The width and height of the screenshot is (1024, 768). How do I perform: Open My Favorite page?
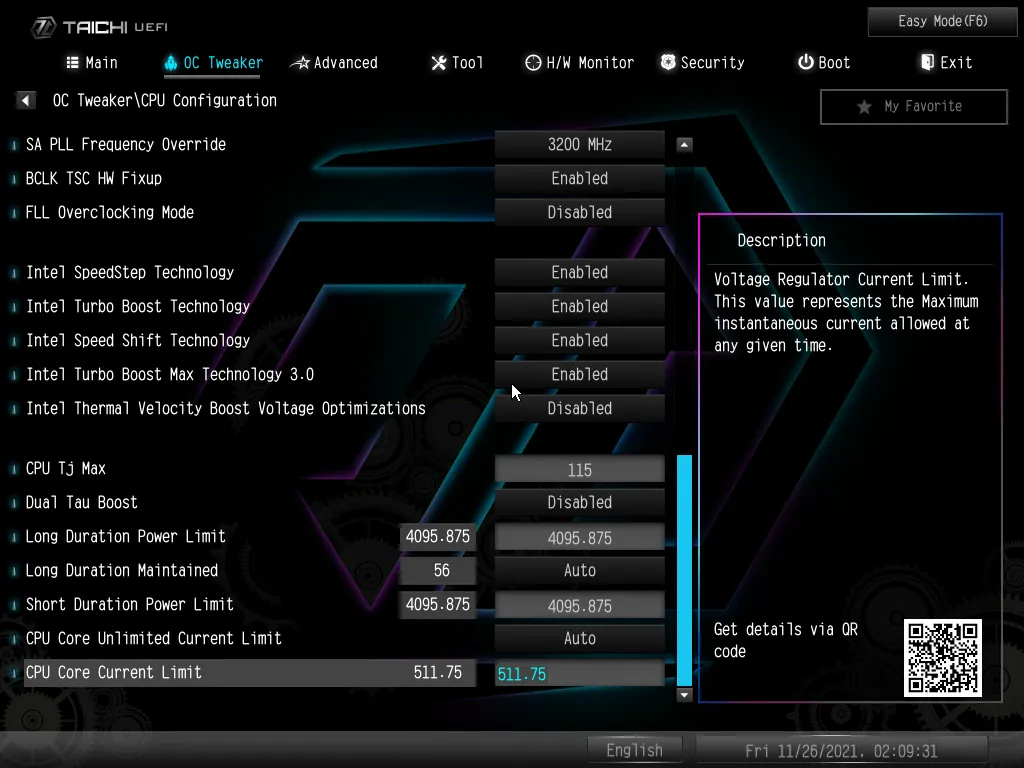(914, 106)
